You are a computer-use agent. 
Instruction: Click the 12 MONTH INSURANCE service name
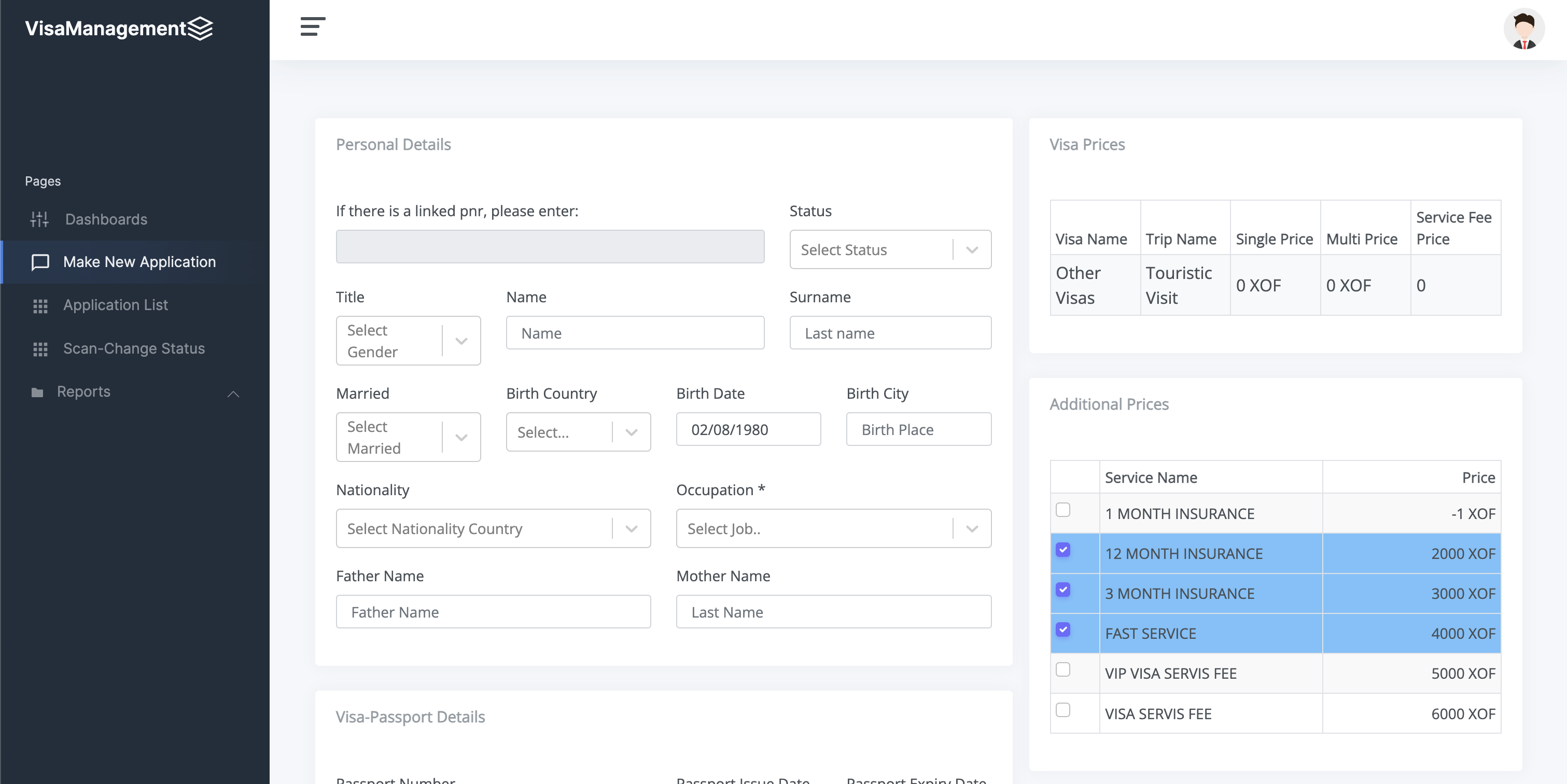pyautogui.click(x=1183, y=554)
